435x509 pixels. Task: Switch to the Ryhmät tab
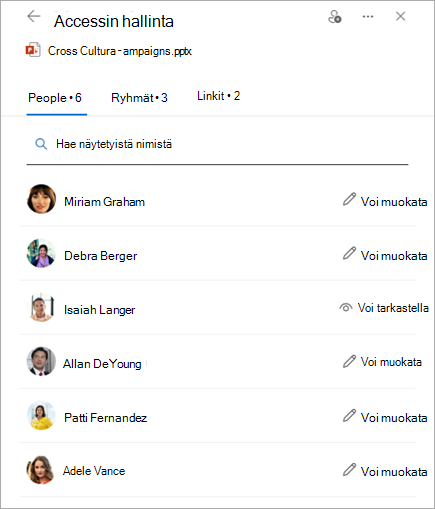pos(139,98)
